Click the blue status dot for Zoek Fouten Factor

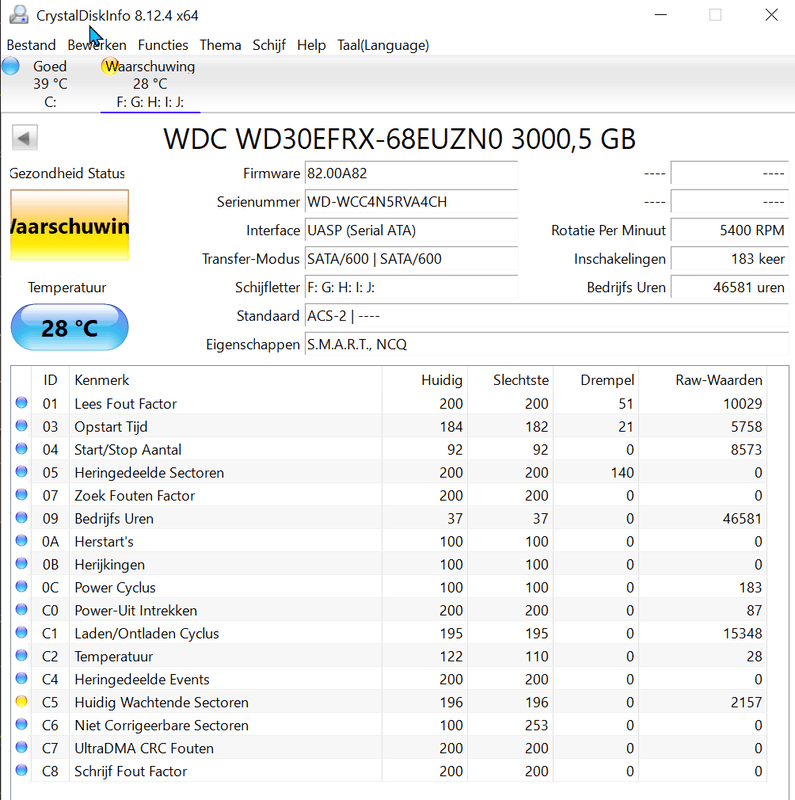tap(21, 495)
